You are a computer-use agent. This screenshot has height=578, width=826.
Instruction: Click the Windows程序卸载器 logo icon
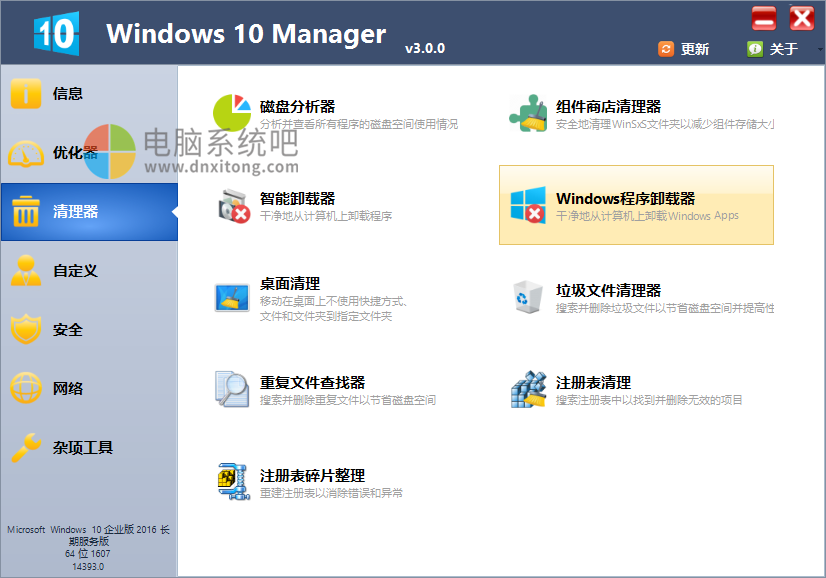coord(528,205)
